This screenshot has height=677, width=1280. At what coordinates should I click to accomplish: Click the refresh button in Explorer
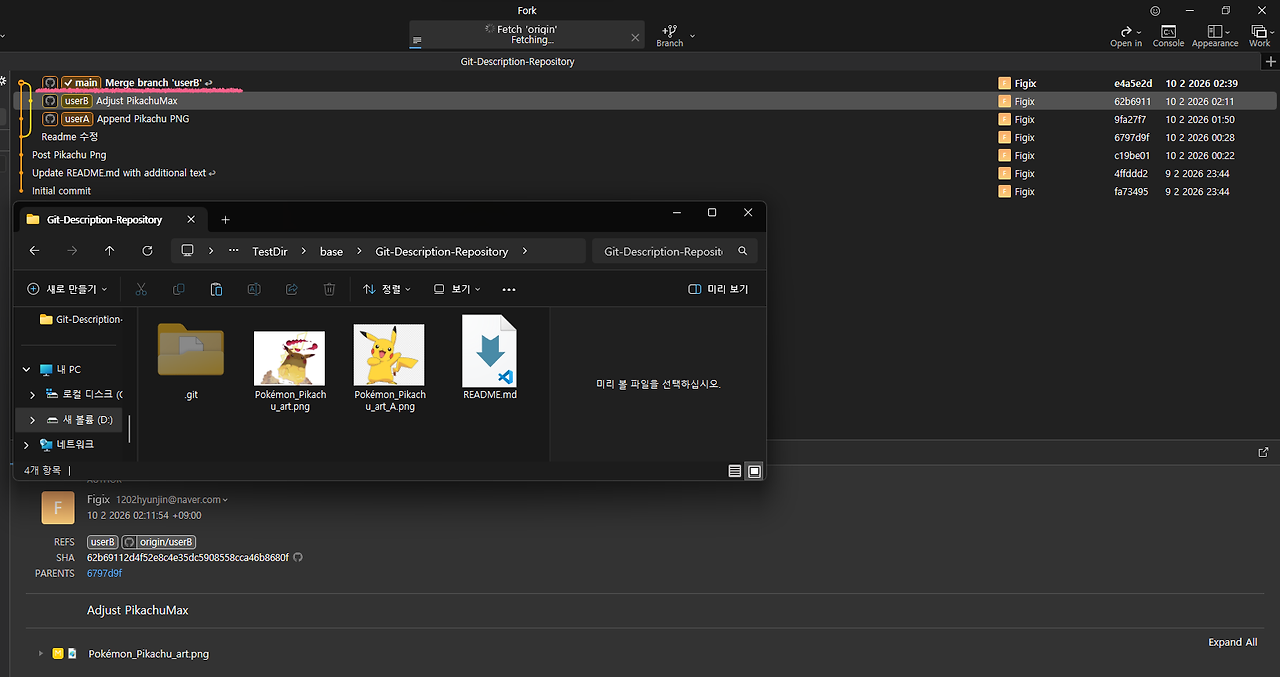point(148,251)
